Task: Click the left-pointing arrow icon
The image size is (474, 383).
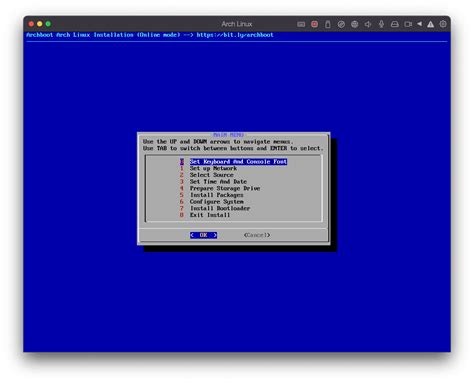Action: point(419,24)
